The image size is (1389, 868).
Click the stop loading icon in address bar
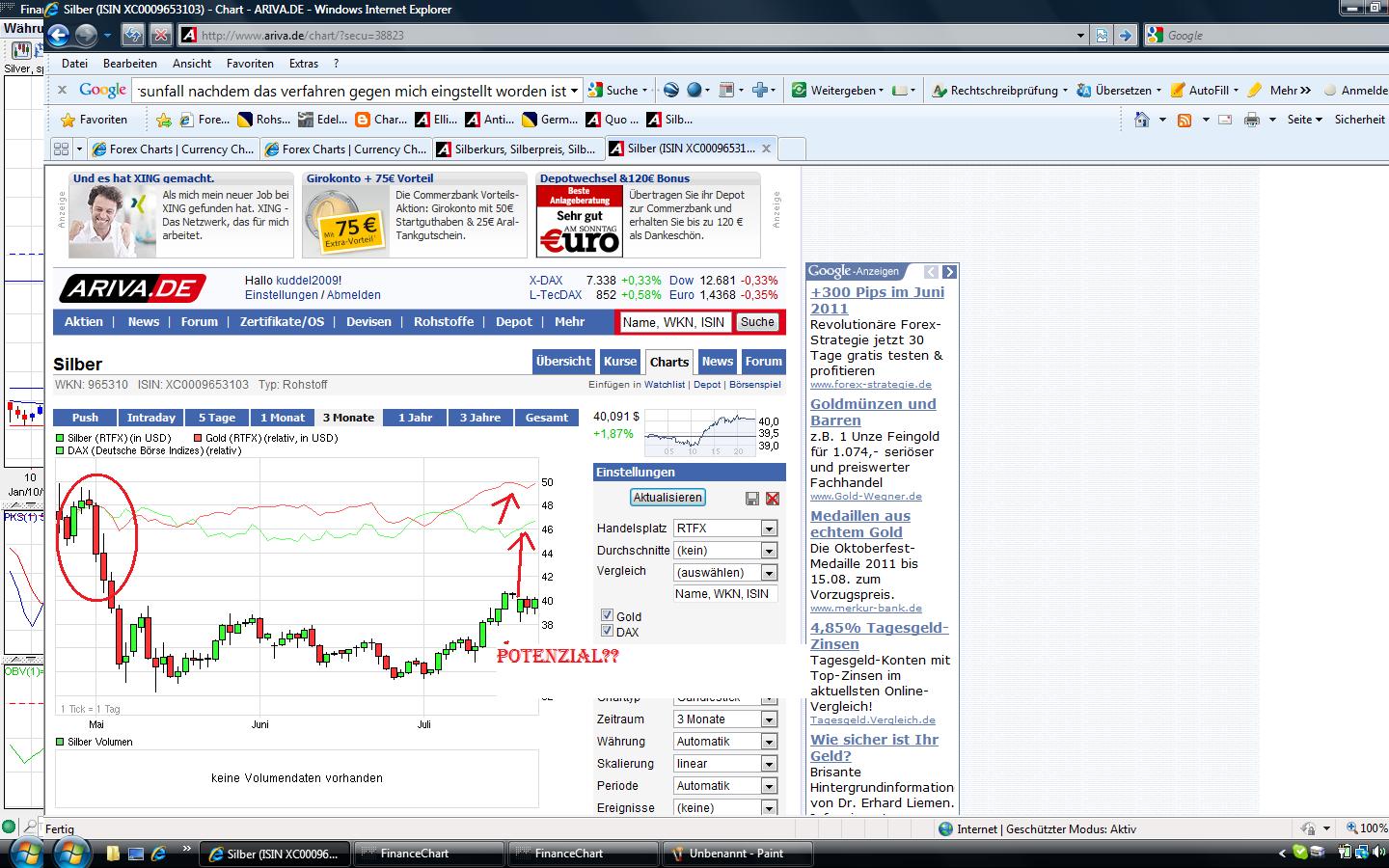point(161,36)
